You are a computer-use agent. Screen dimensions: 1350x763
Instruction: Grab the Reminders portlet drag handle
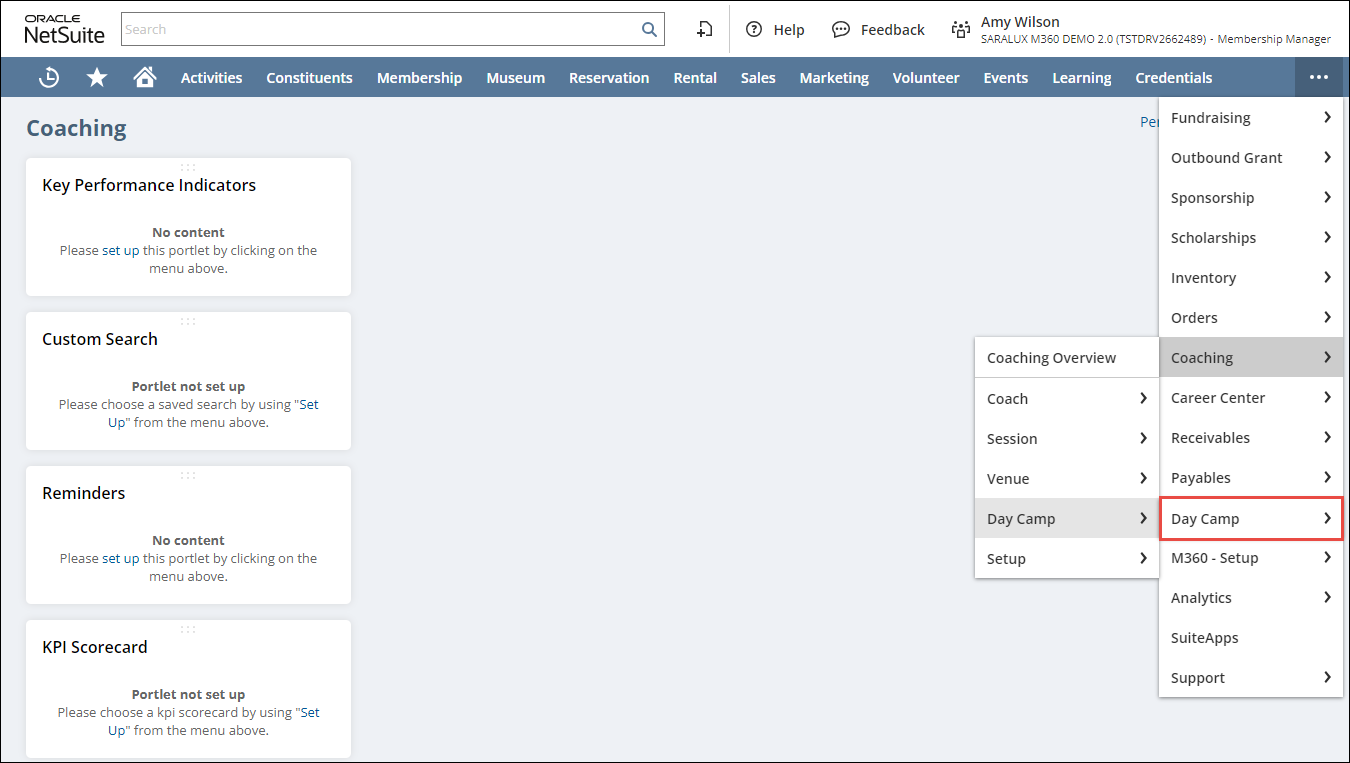[x=188, y=475]
